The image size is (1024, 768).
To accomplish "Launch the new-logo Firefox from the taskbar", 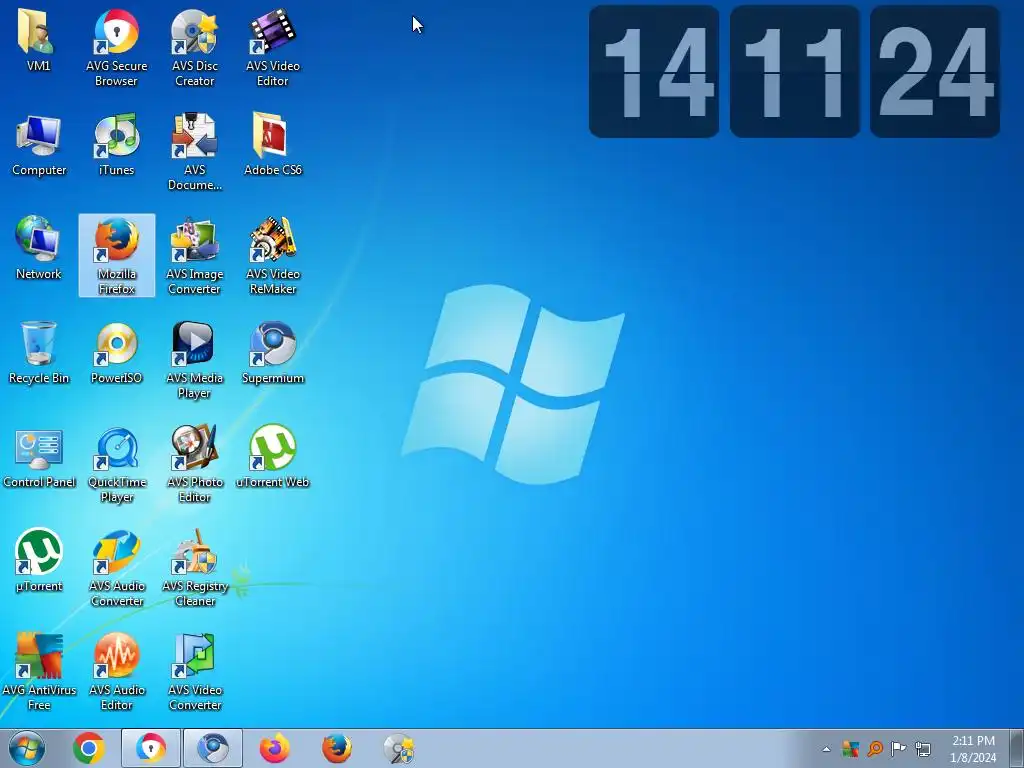I will [275, 748].
